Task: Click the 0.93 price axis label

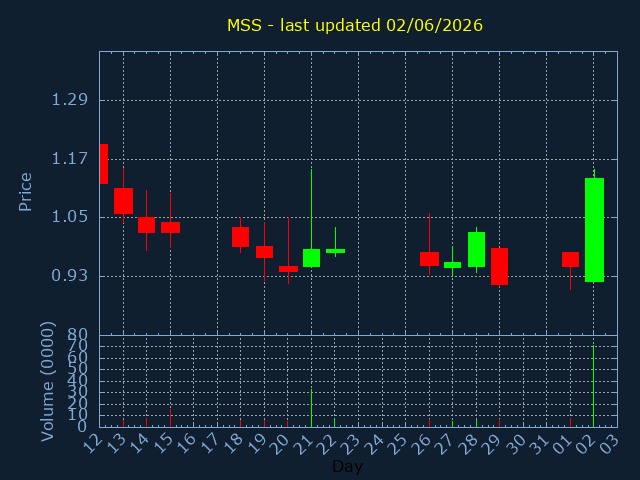Action: click(x=69, y=276)
